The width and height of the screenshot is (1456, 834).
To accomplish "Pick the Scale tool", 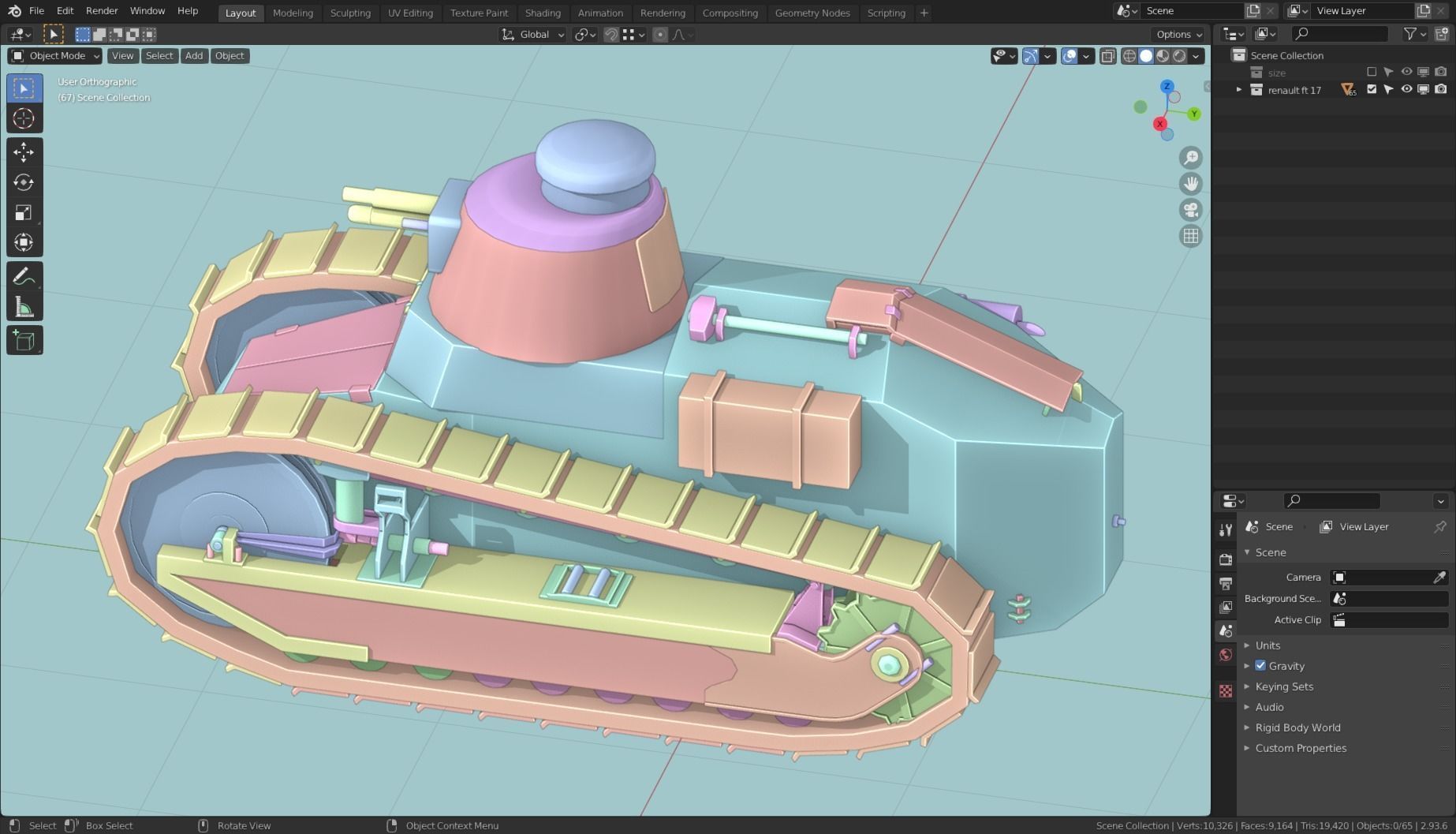I will (x=24, y=212).
